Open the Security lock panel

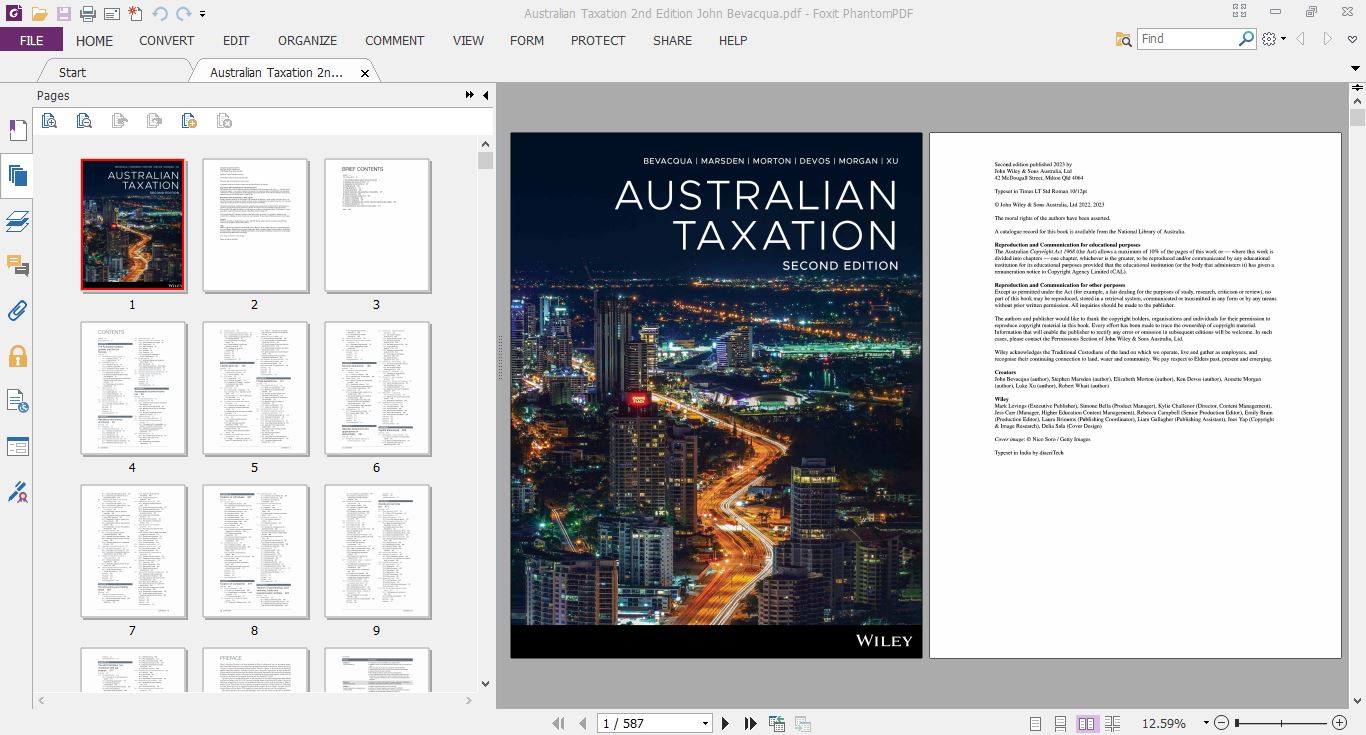point(17,357)
